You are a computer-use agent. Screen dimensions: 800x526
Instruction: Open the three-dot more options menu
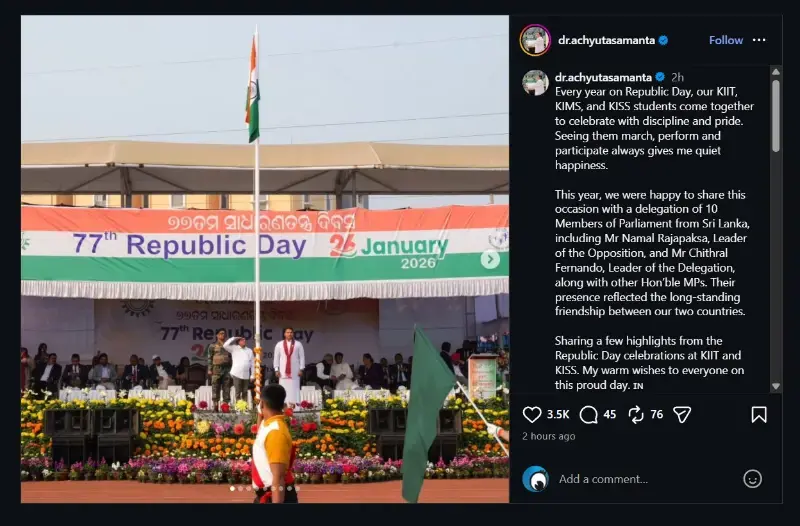click(x=759, y=41)
